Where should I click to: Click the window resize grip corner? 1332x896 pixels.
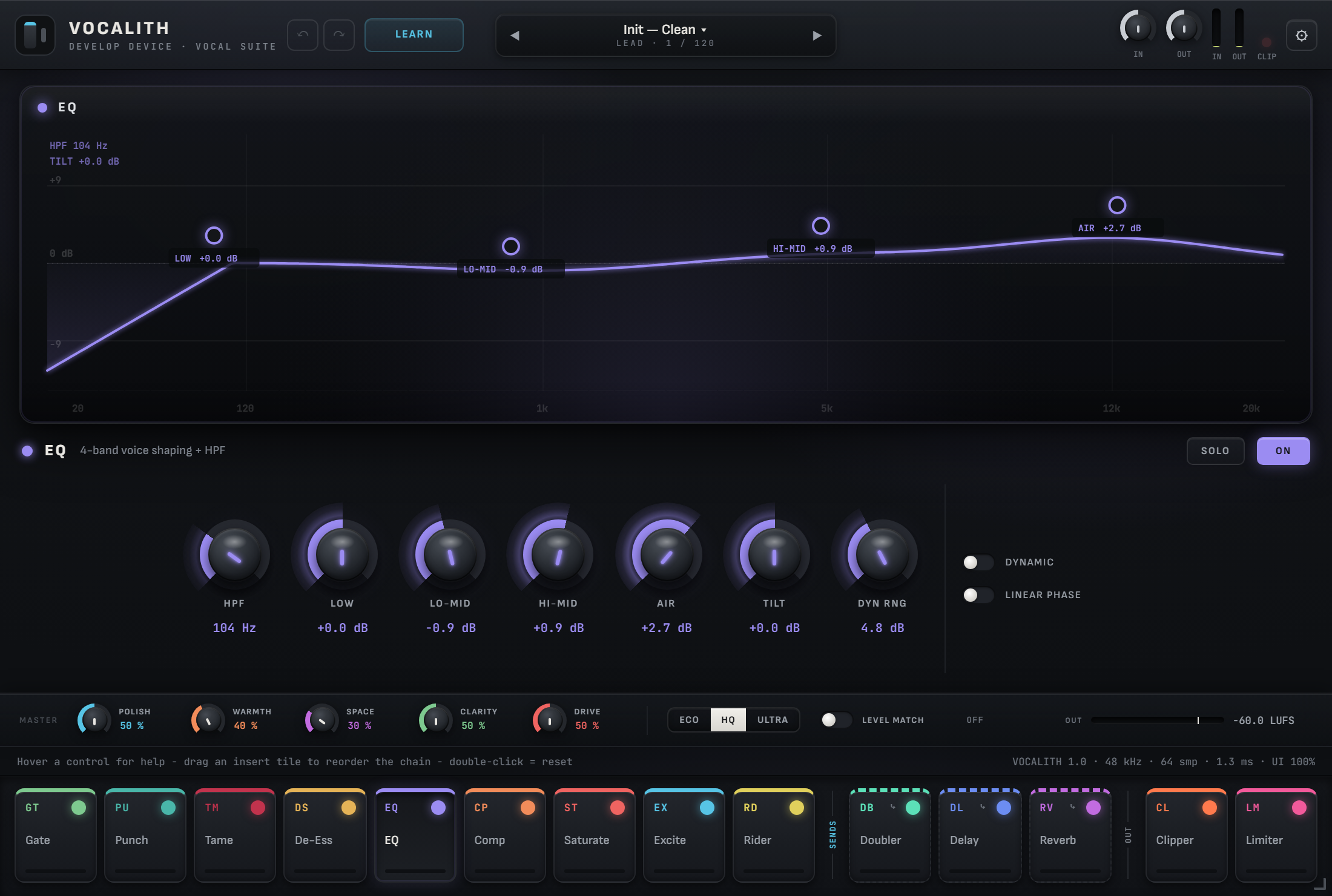coord(1320,884)
